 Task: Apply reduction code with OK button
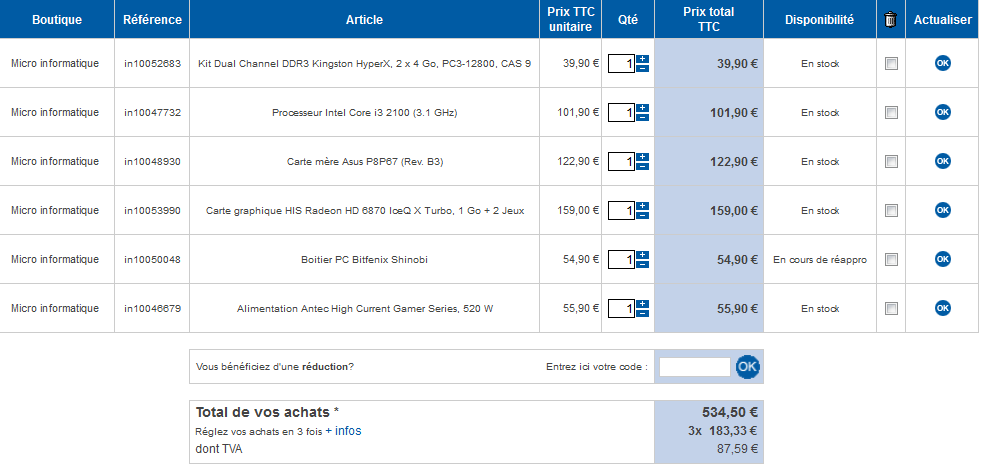(x=747, y=367)
